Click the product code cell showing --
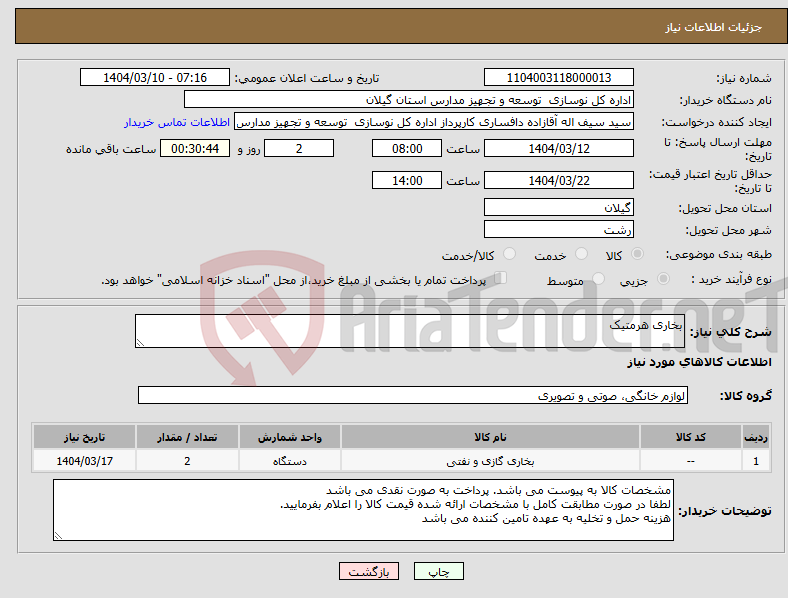The width and height of the screenshot is (788, 598). pyautogui.click(x=691, y=461)
